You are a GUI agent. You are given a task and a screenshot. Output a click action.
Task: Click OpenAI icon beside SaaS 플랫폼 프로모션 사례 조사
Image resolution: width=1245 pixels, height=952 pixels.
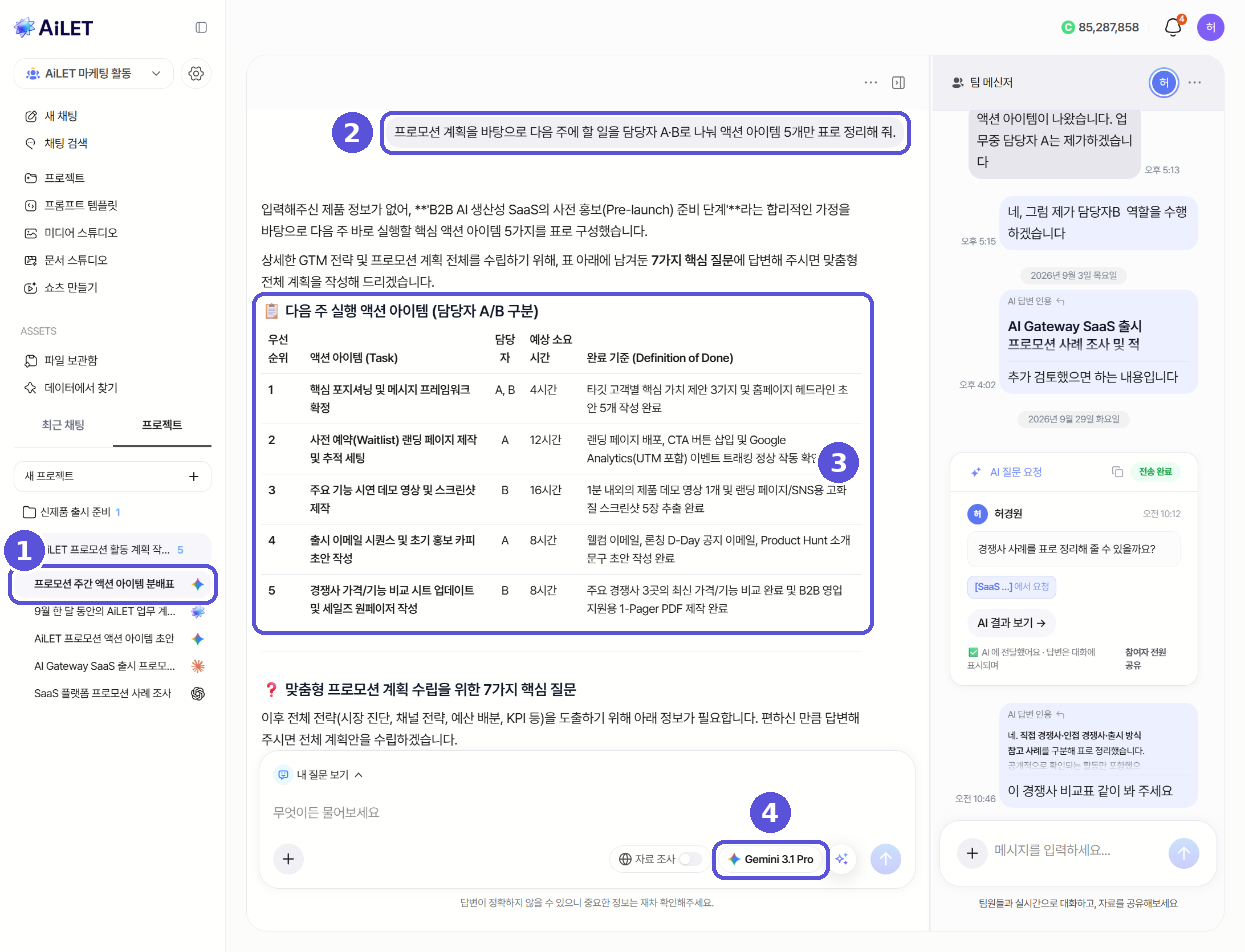(198, 693)
